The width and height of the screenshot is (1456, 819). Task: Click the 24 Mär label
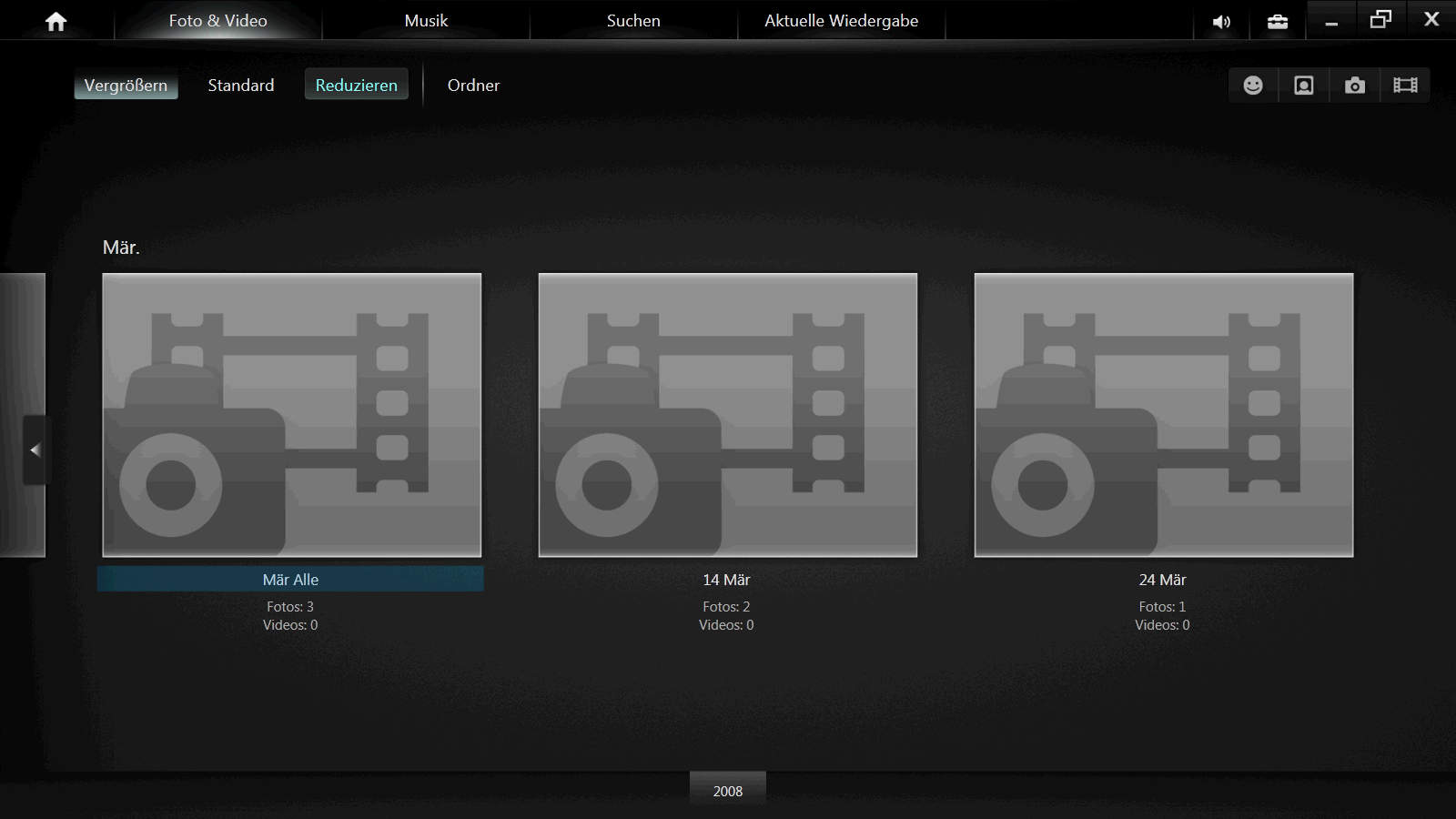pos(1162,580)
